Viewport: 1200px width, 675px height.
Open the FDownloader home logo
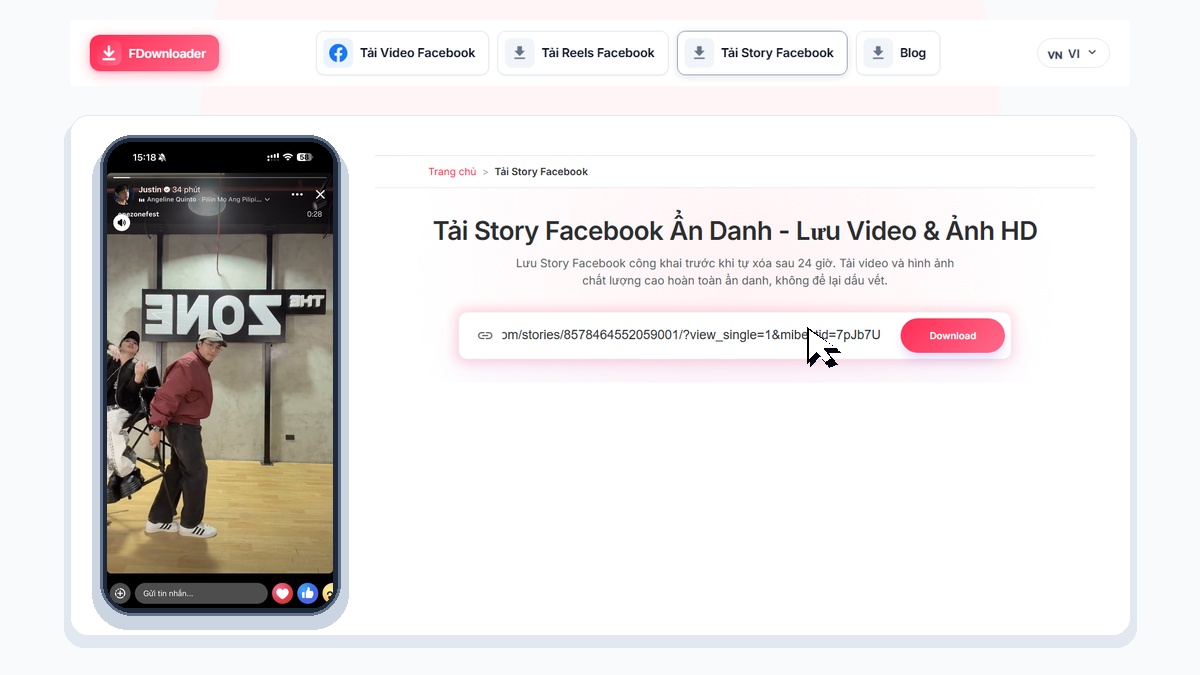pyautogui.click(x=154, y=53)
